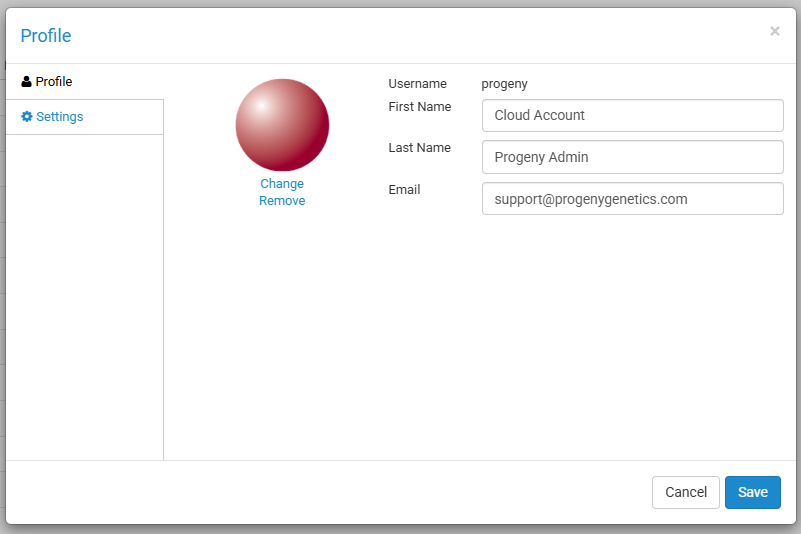Click into the Email input field
Viewport: 801px width, 534px height.
[x=632, y=199]
